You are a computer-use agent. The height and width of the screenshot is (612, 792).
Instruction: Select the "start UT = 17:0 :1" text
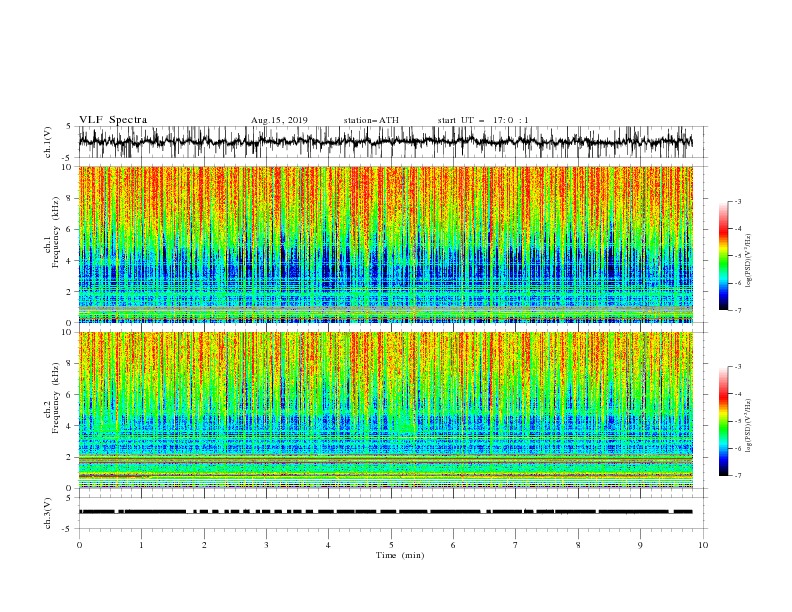point(483,120)
